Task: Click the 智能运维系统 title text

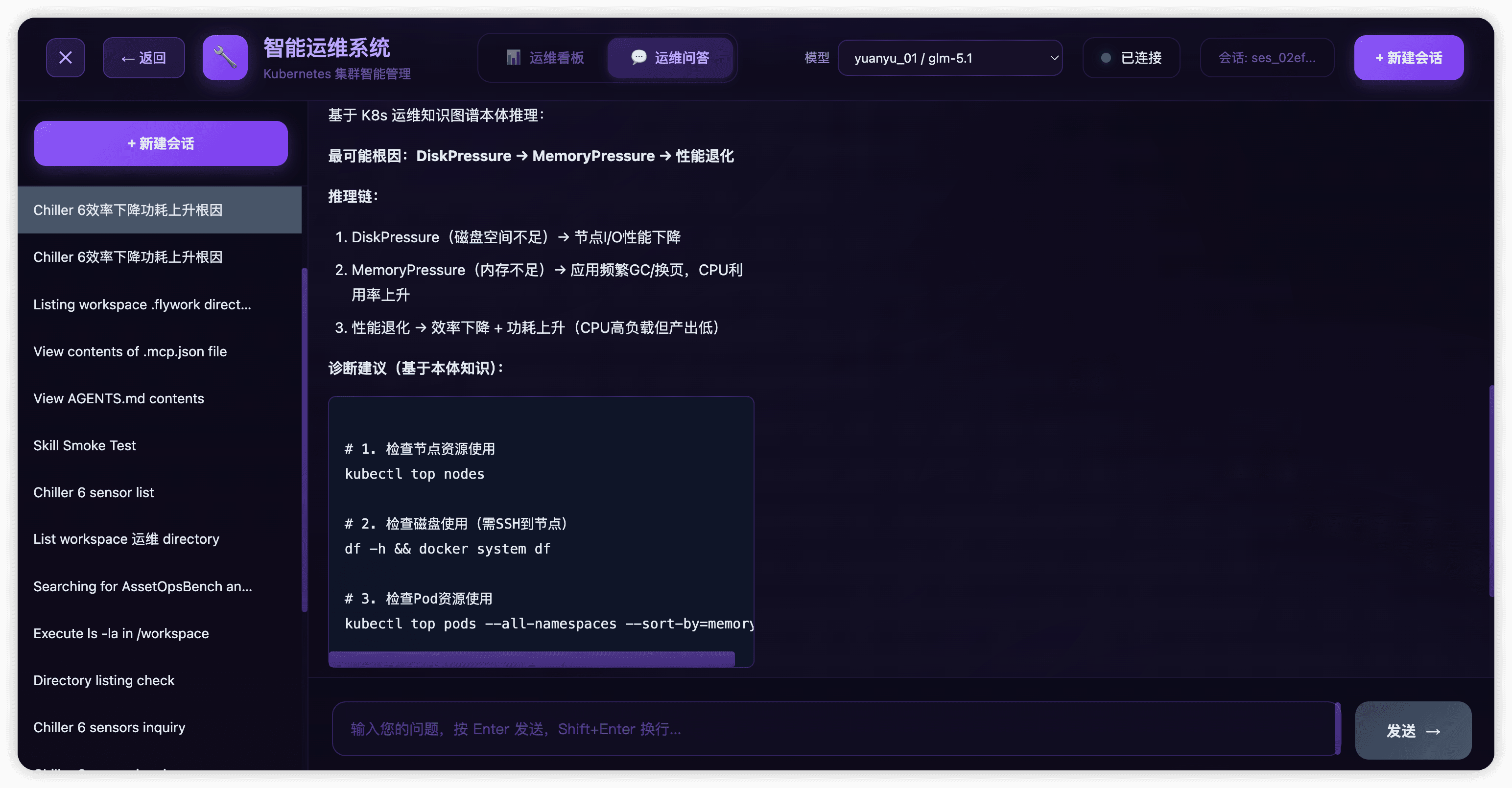Action: 327,48
